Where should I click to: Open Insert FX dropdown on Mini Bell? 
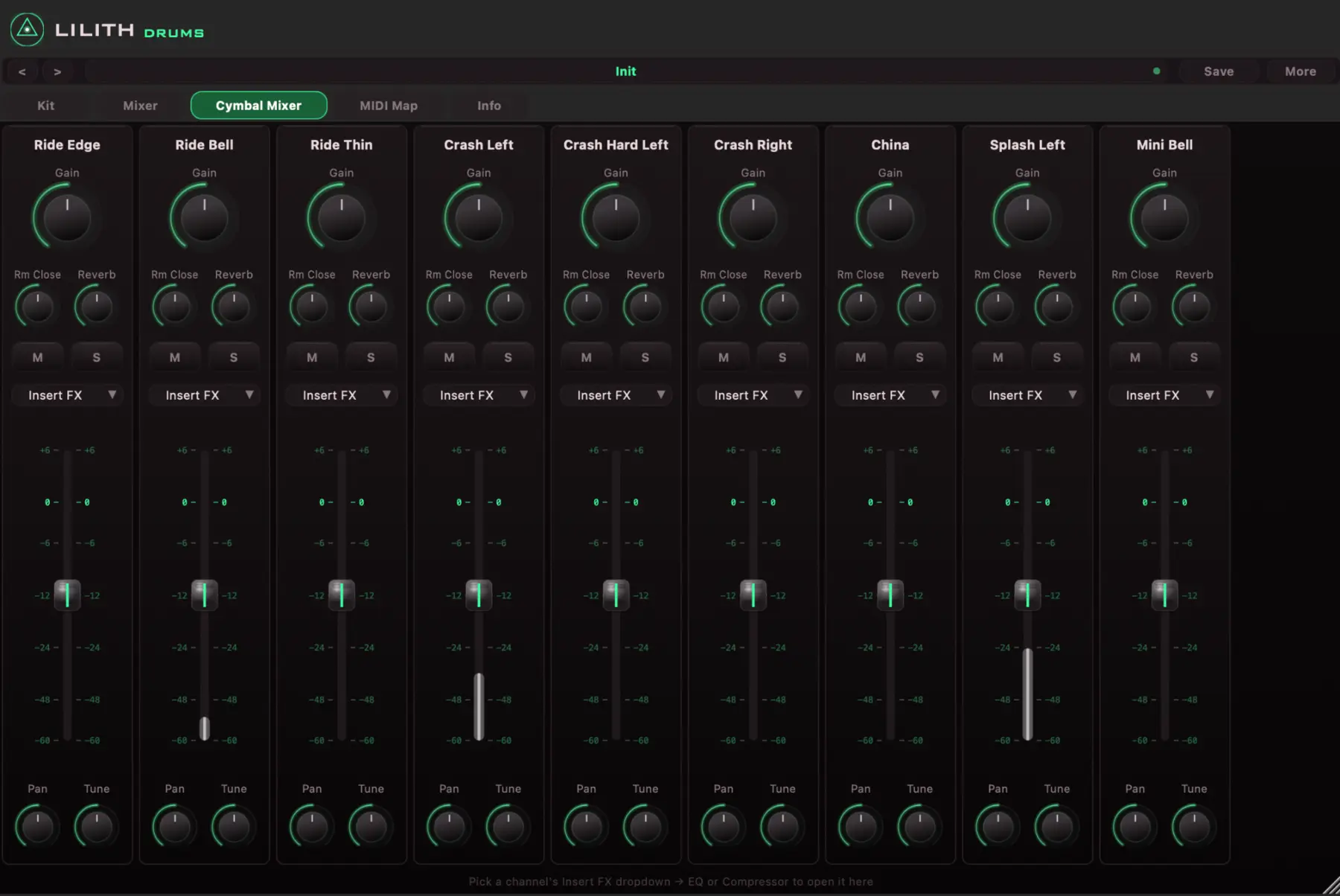coord(1164,395)
